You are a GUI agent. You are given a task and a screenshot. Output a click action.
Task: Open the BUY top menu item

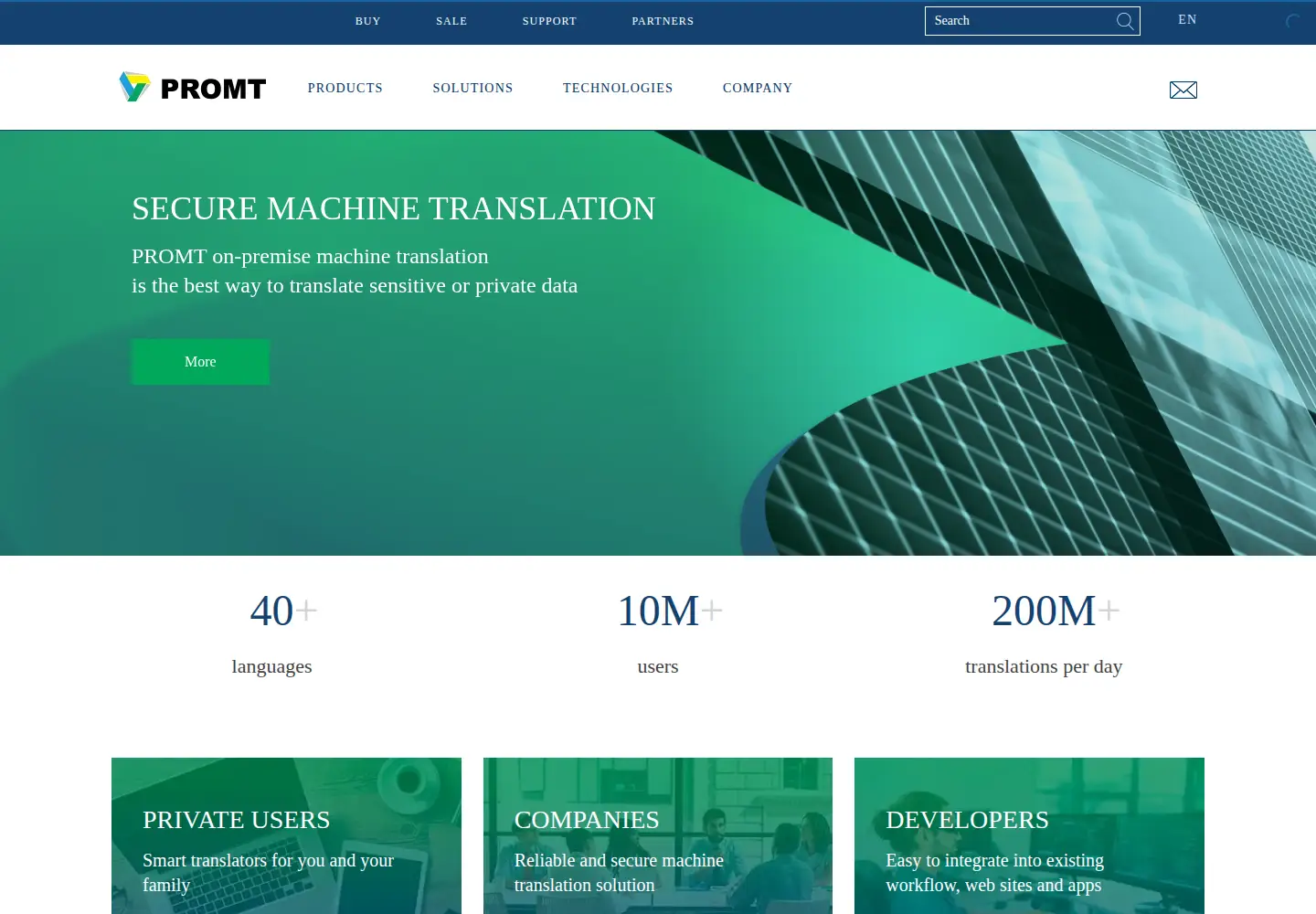368,21
